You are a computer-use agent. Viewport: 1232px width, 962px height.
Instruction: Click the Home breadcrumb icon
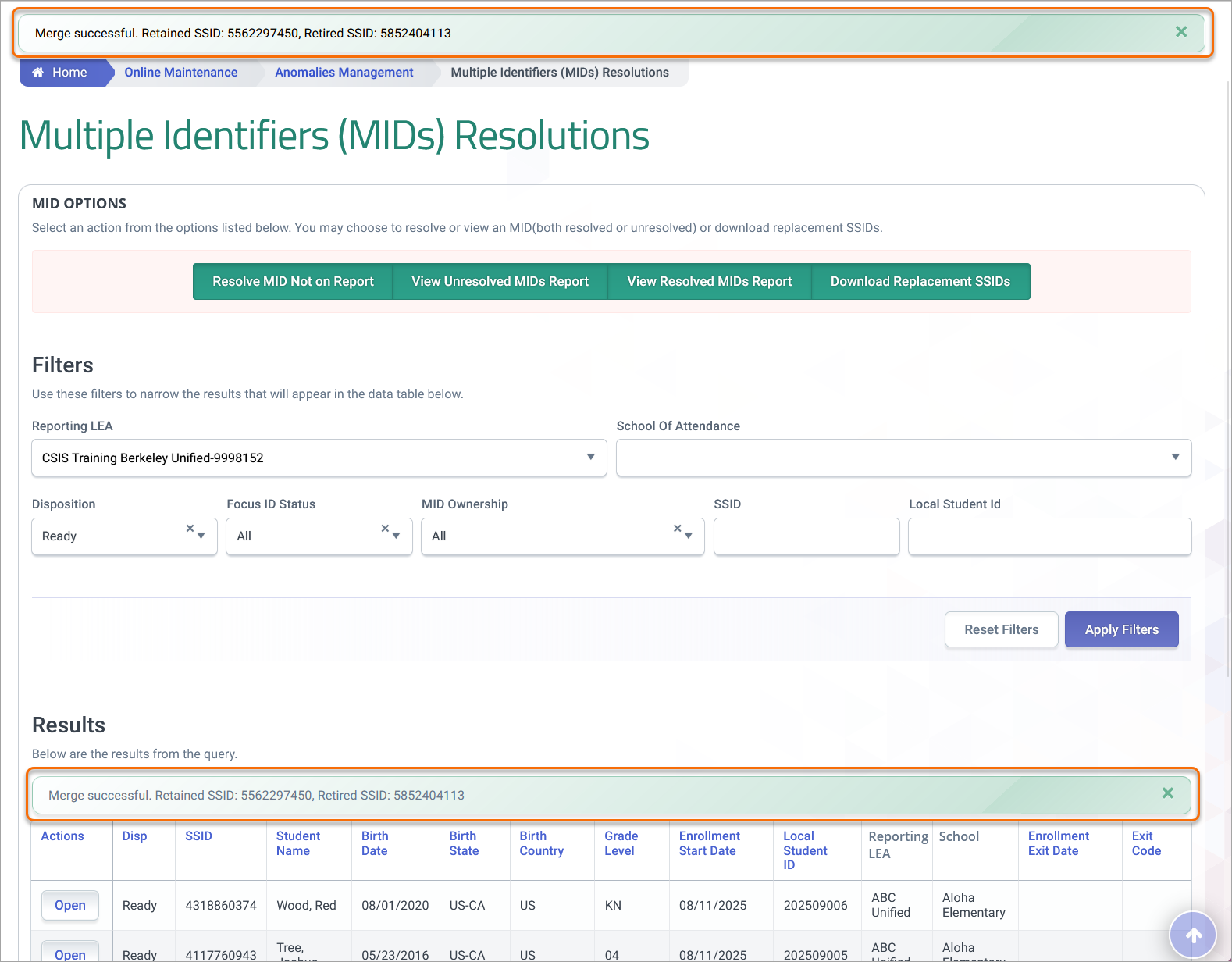pyautogui.click(x=37, y=72)
